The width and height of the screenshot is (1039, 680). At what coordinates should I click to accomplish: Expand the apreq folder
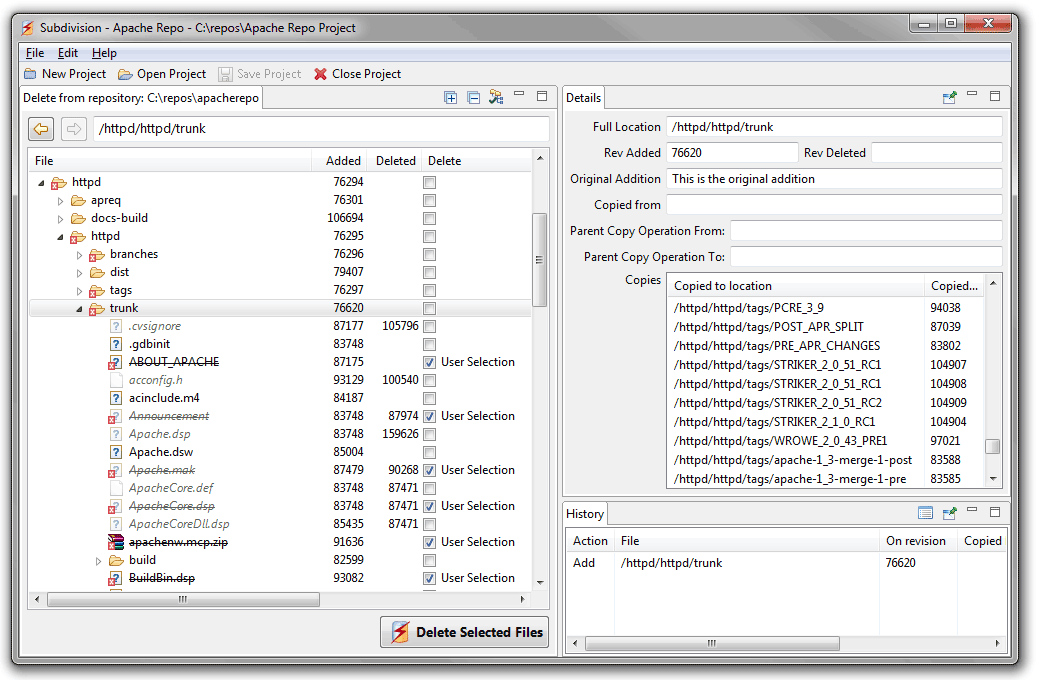point(60,201)
